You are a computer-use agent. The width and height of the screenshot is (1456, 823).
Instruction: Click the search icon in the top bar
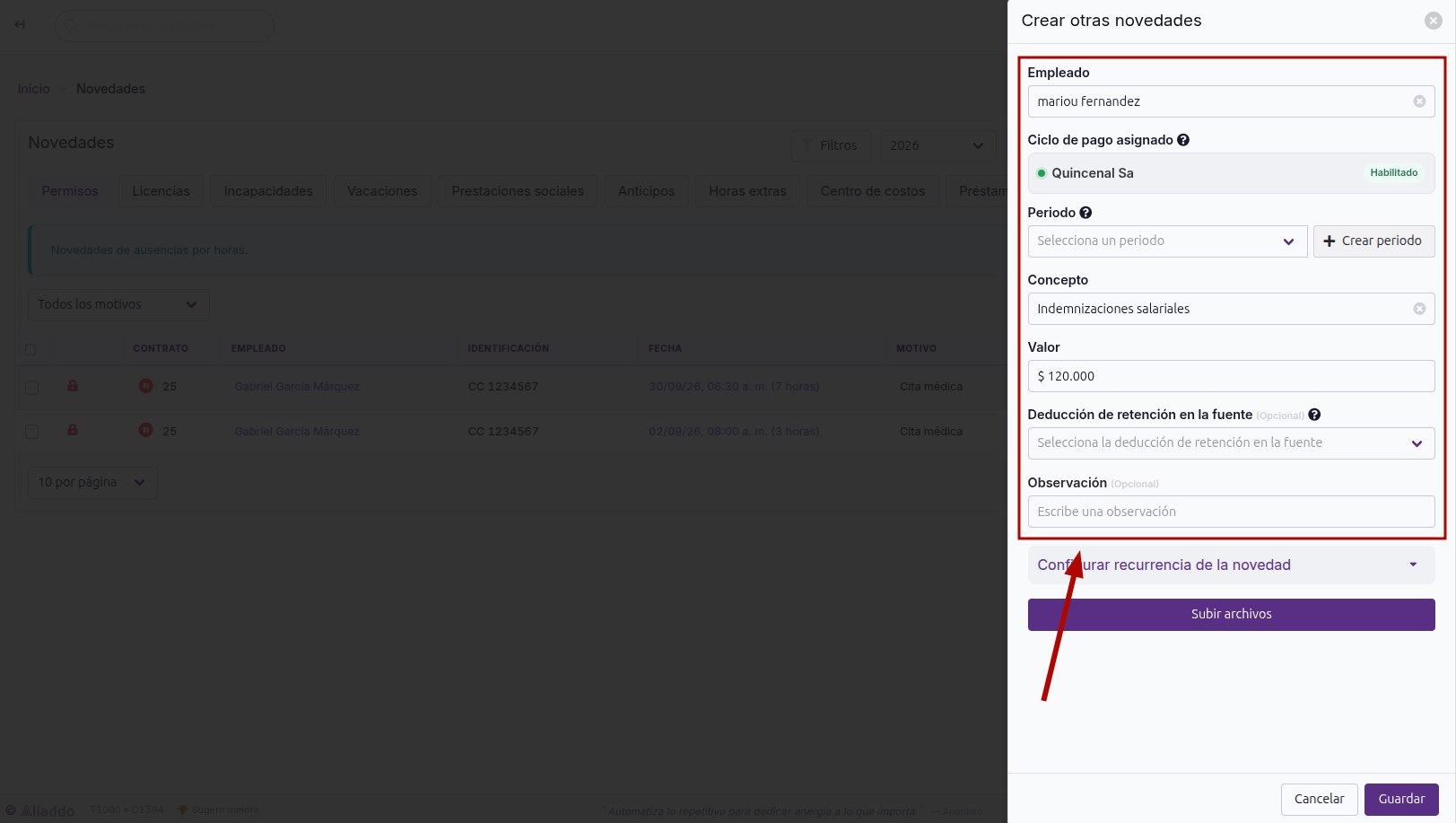coord(70,26)
